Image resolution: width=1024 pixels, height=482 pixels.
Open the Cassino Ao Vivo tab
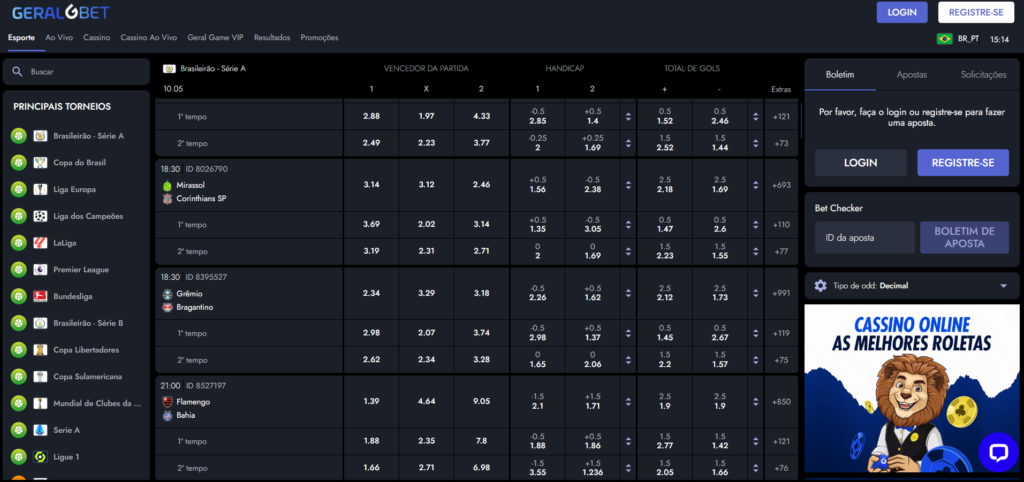tap(149, 38)
